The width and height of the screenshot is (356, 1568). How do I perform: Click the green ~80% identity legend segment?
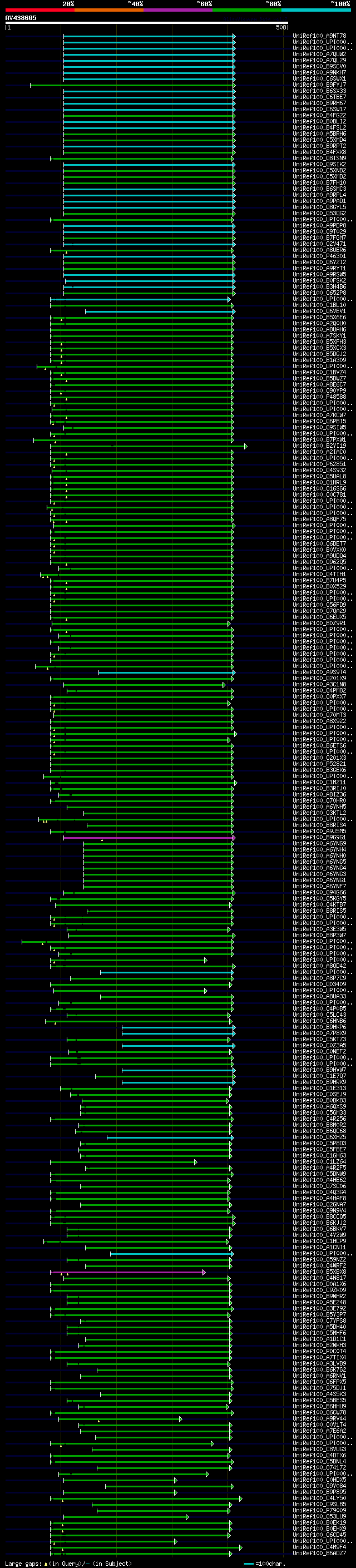247,10
